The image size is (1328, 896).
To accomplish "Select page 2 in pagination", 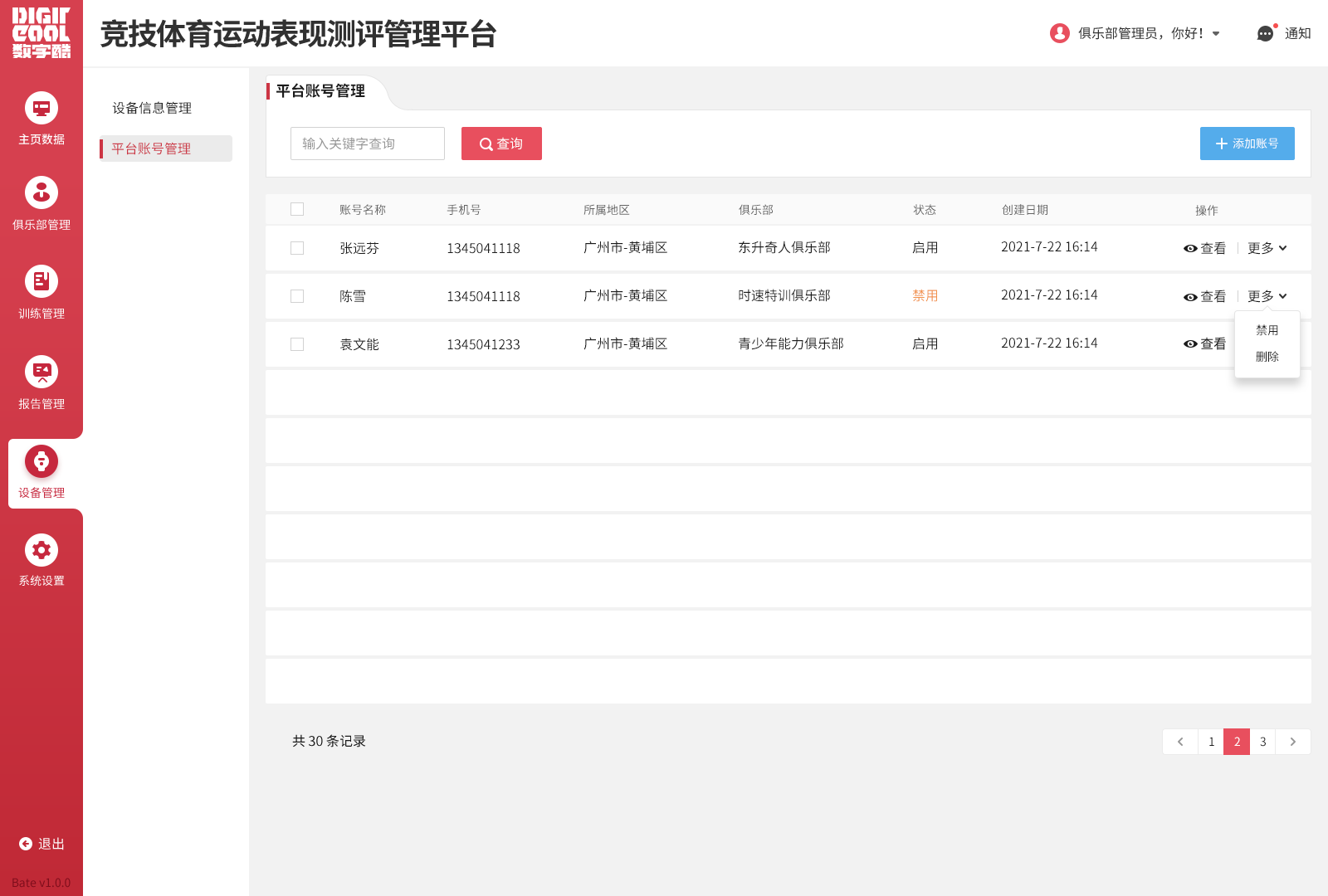I will point(1237,742).
